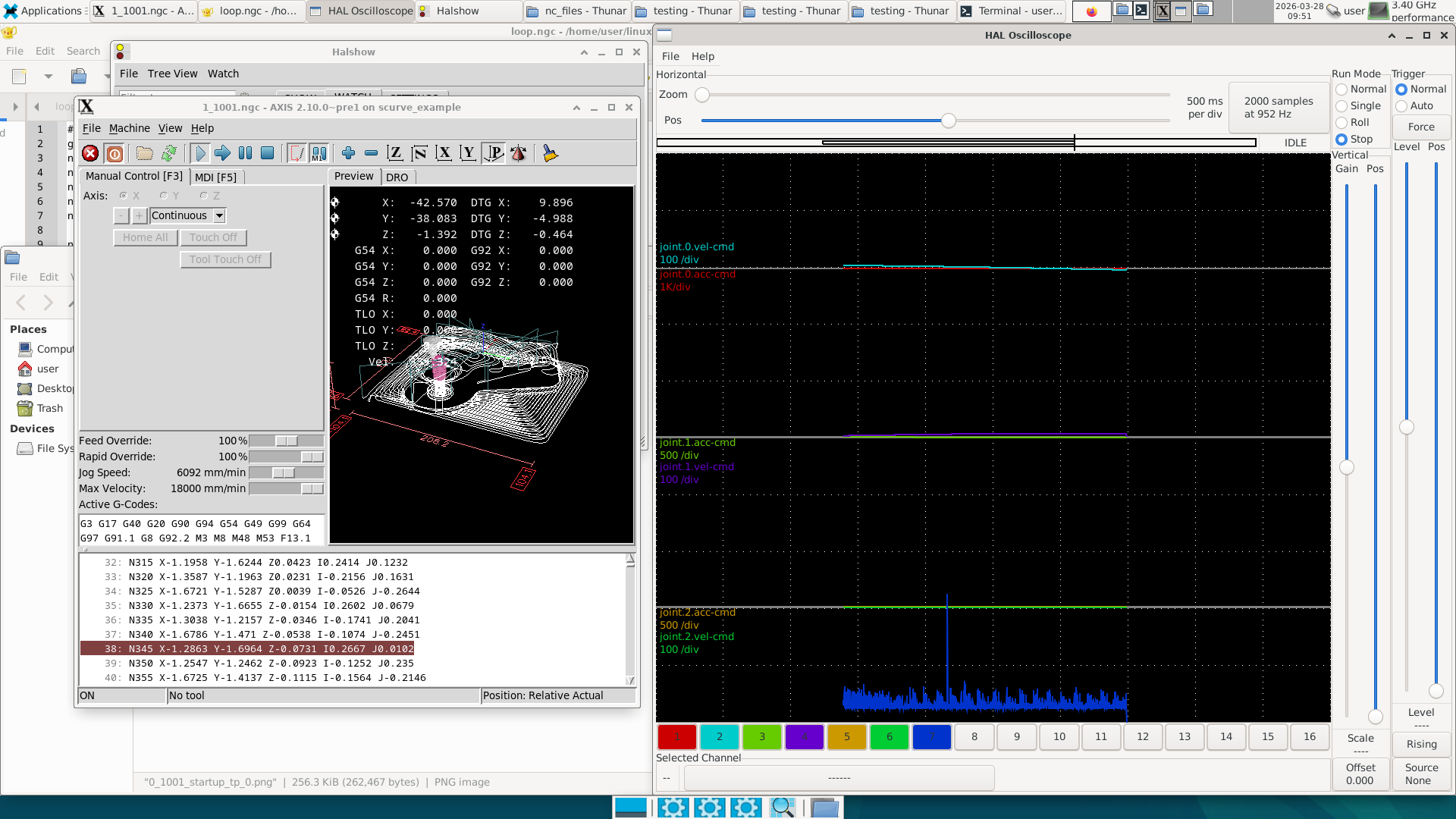Click the Reload file icon

169,154
